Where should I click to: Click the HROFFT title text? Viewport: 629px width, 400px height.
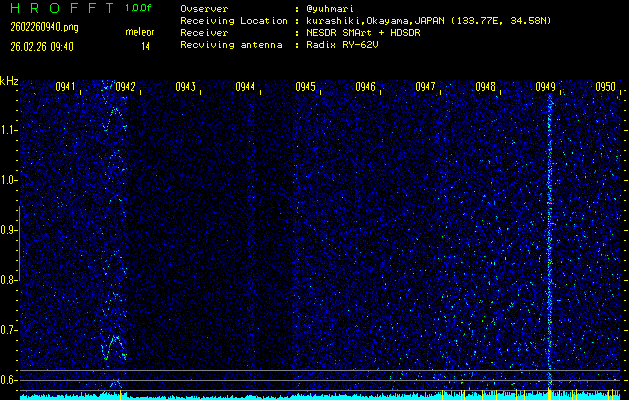pyautogui.click(x=63, y=8)
